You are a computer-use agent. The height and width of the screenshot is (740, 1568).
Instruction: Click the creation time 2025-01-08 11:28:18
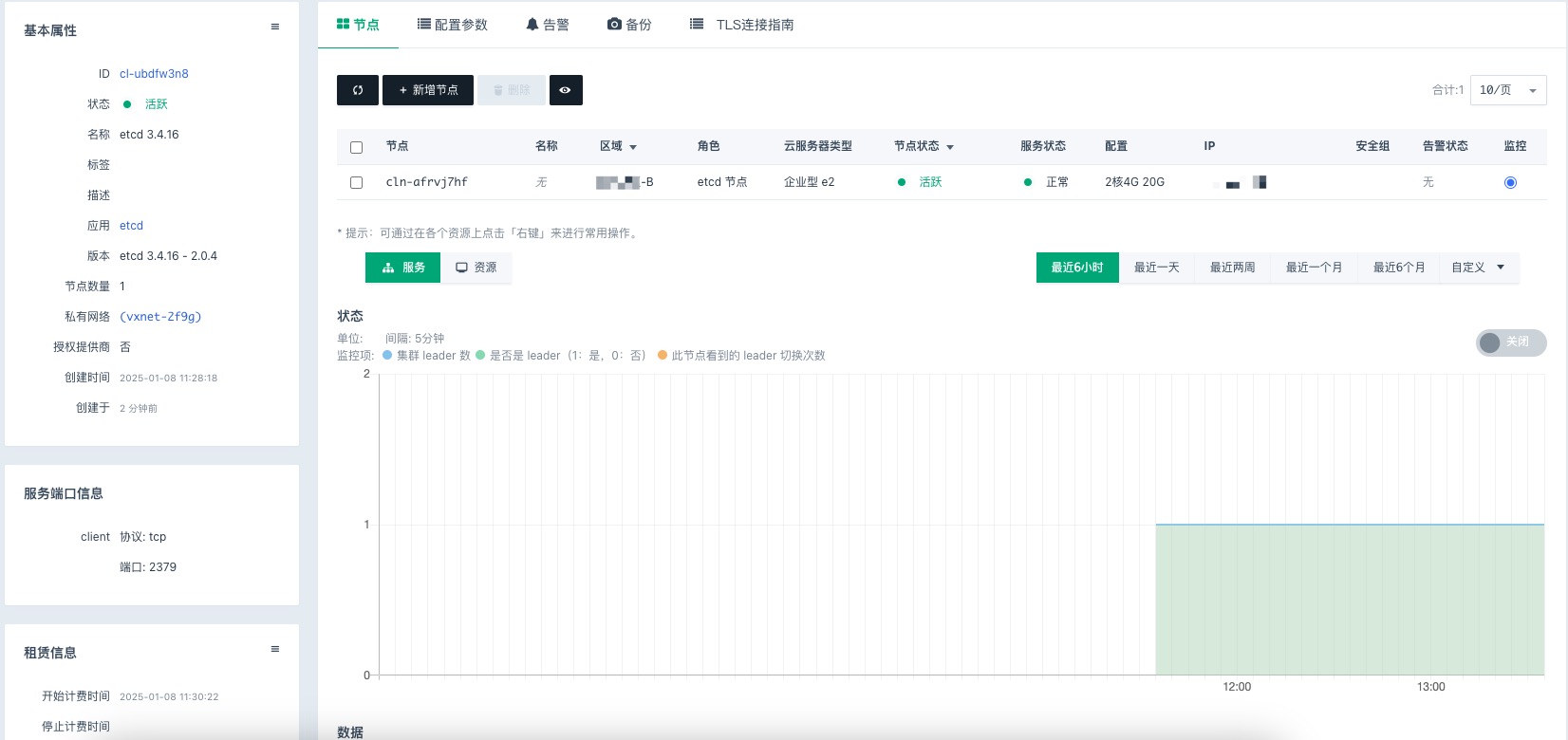168,378
